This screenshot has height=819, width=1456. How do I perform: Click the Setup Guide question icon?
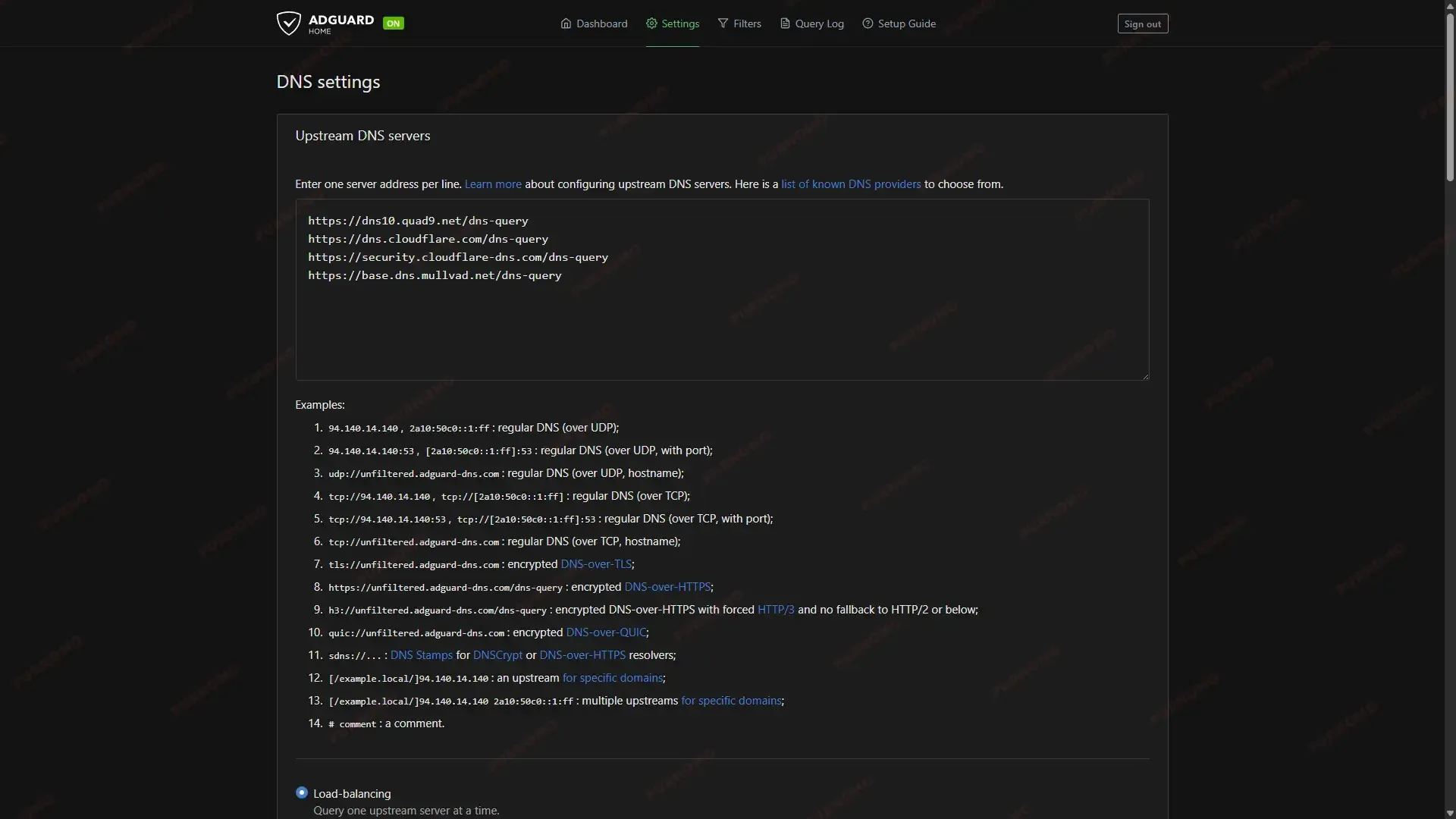868,24
